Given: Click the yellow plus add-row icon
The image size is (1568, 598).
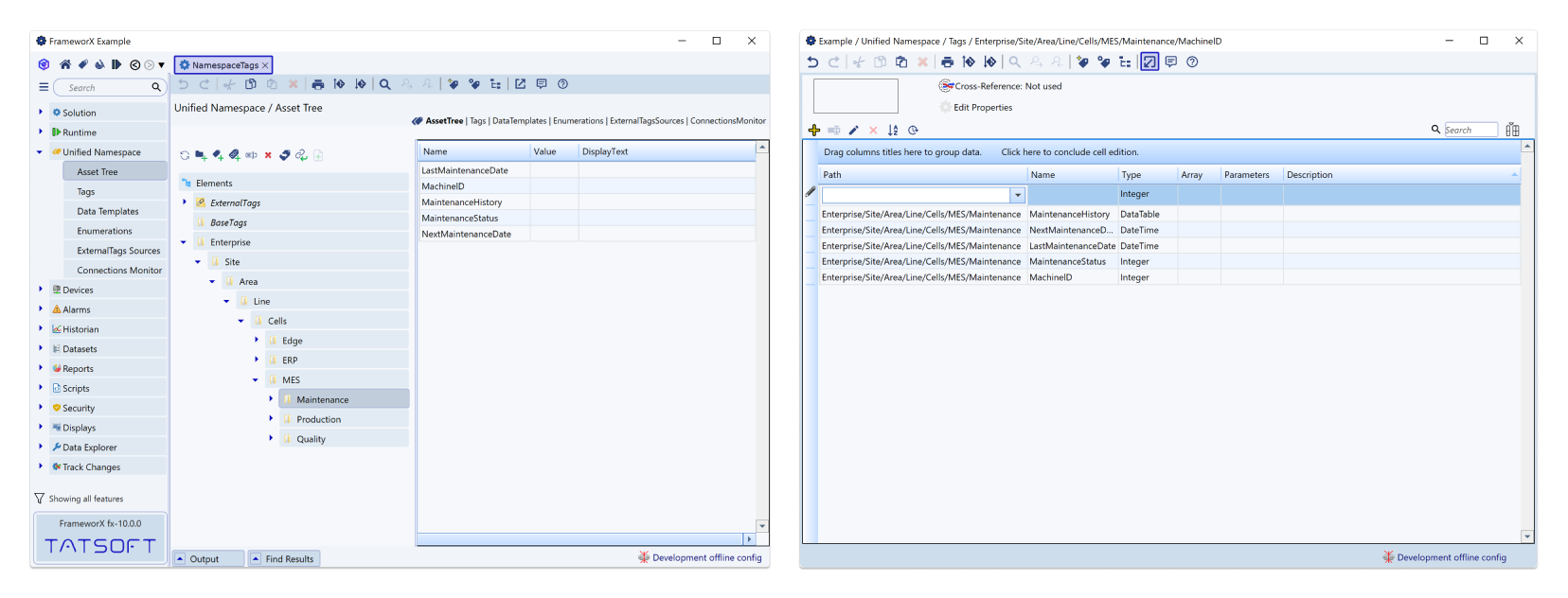Looking at the screenshot, I should 814,131.
